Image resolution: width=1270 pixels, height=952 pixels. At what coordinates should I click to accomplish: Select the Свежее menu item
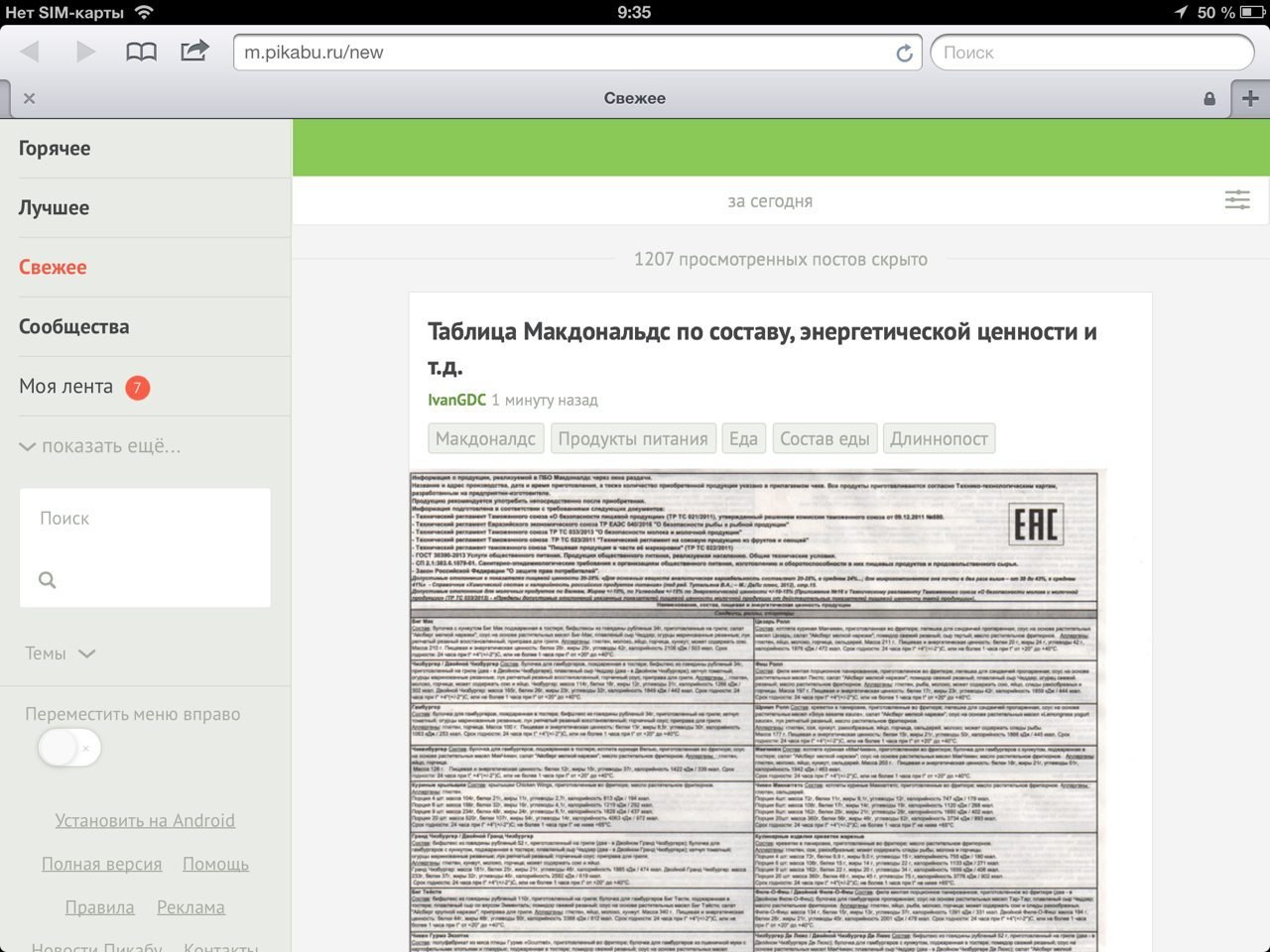(x=53, y=268)
